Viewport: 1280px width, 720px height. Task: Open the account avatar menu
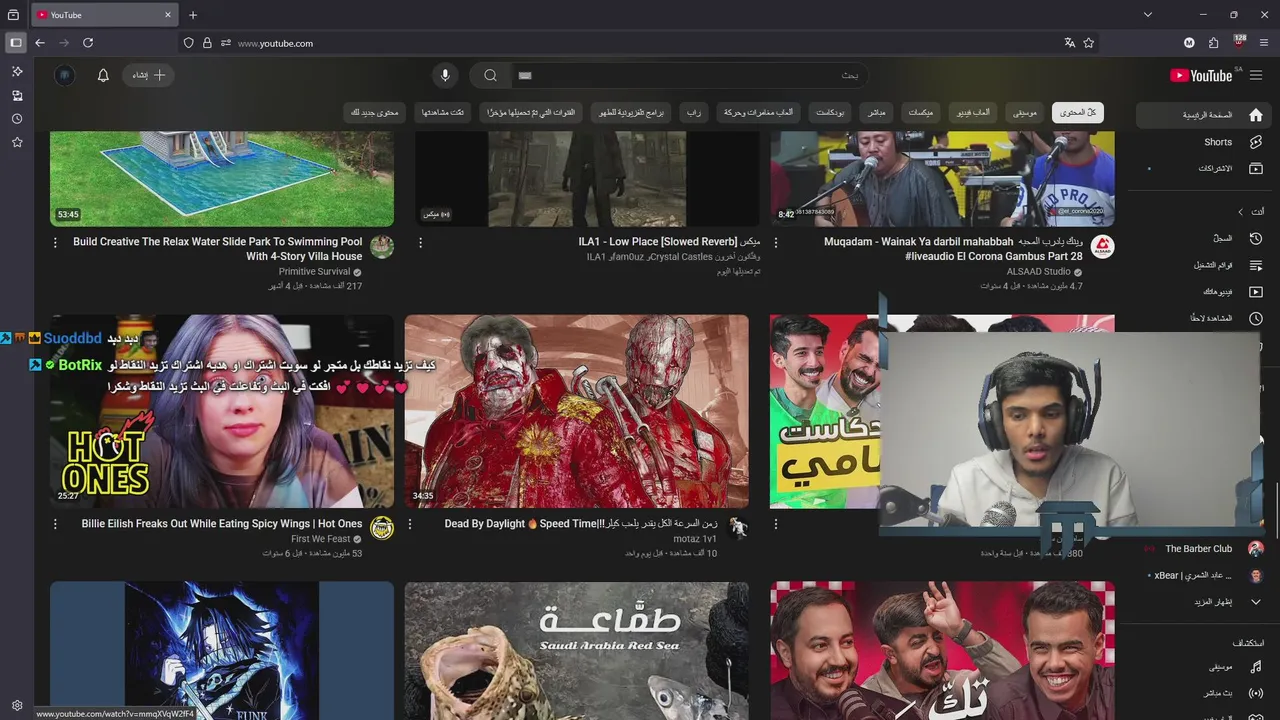tap(64, 75)
